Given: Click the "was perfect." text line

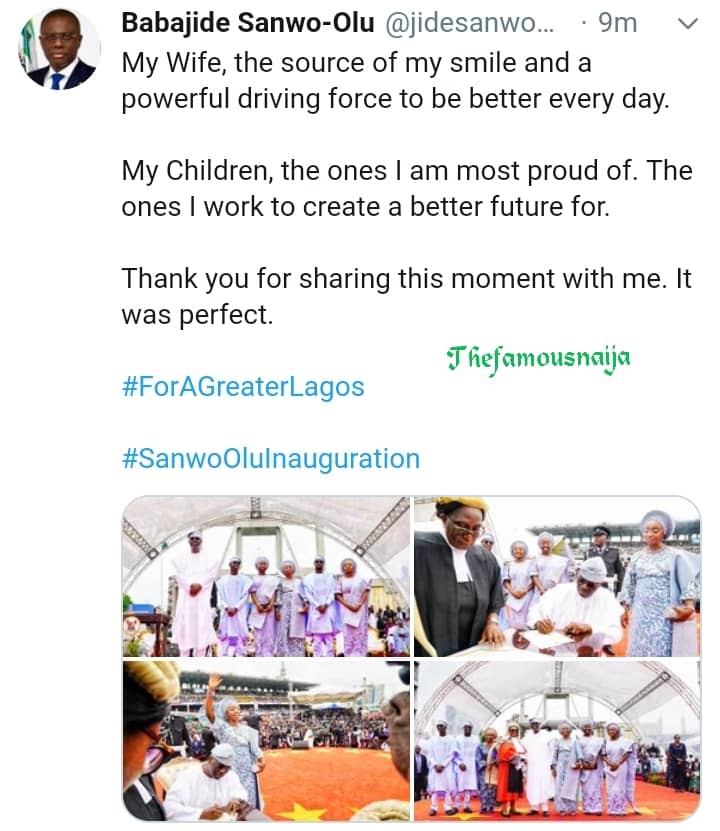Looking at the screenshot, I should (x=197, y=315).
